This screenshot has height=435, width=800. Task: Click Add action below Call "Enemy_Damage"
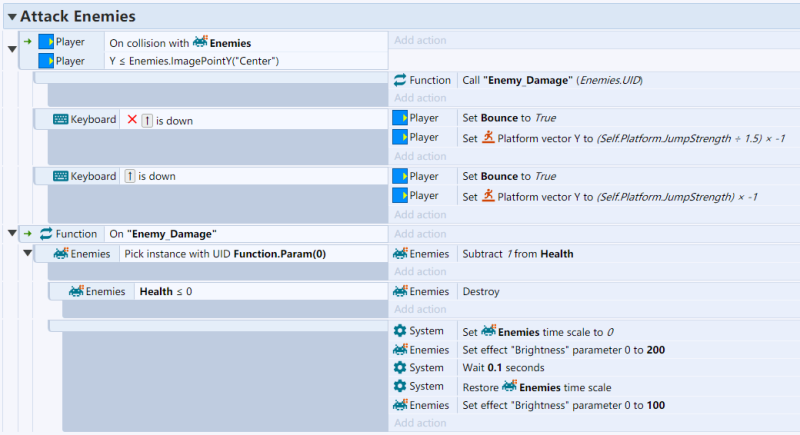[419, 98]
